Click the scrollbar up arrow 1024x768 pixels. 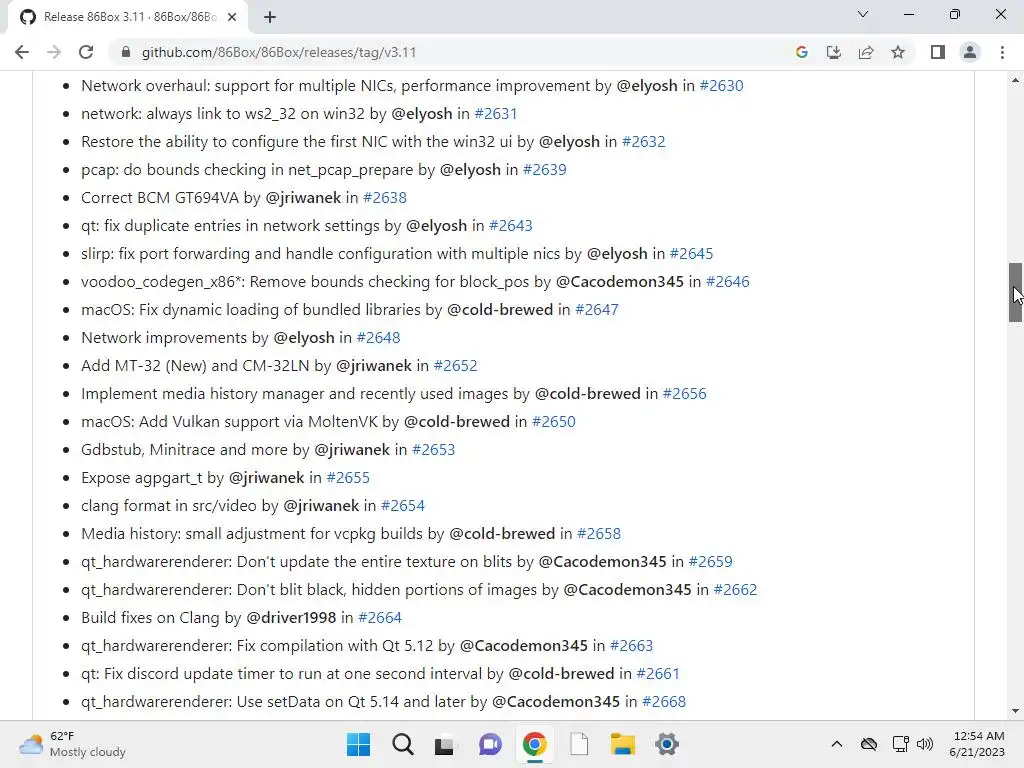[1015, 80]
